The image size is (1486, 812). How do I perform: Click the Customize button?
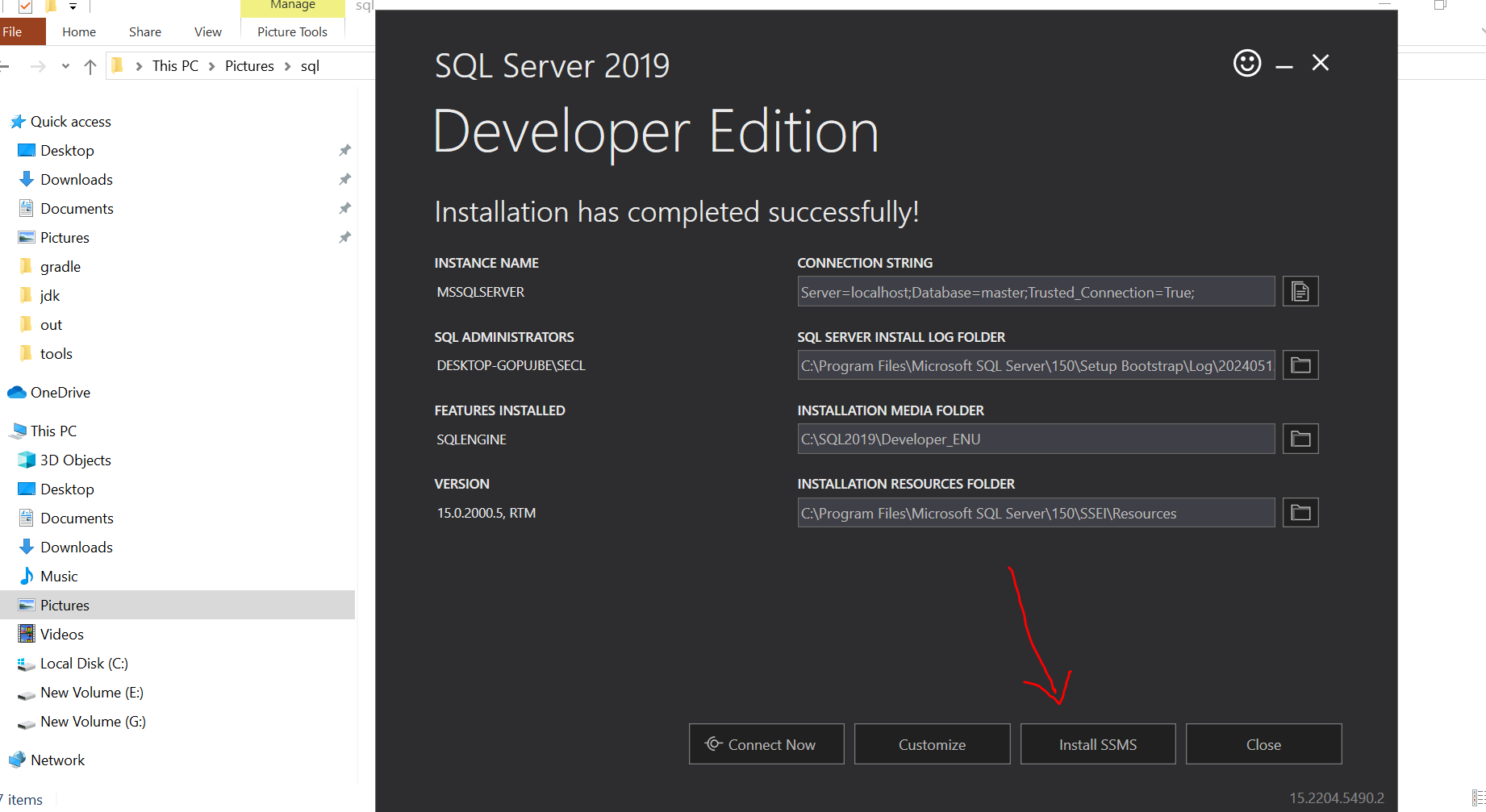(x=932, y=744)
